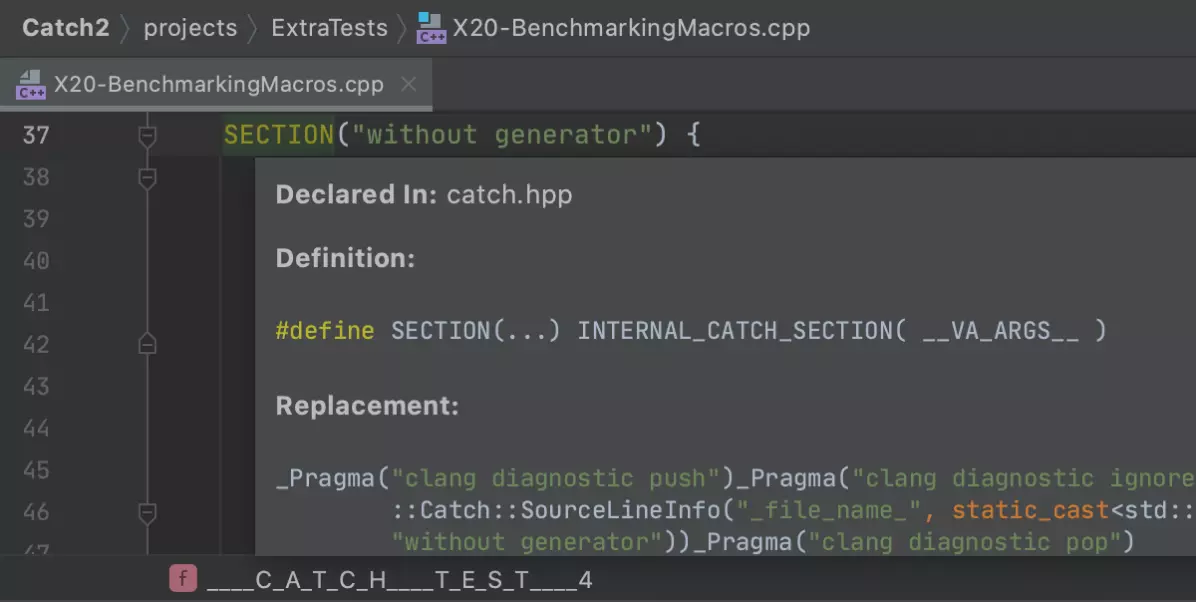Click the C++ icon on the editor tab
This screenshot has height=602, width=1196.
point(31,85)
